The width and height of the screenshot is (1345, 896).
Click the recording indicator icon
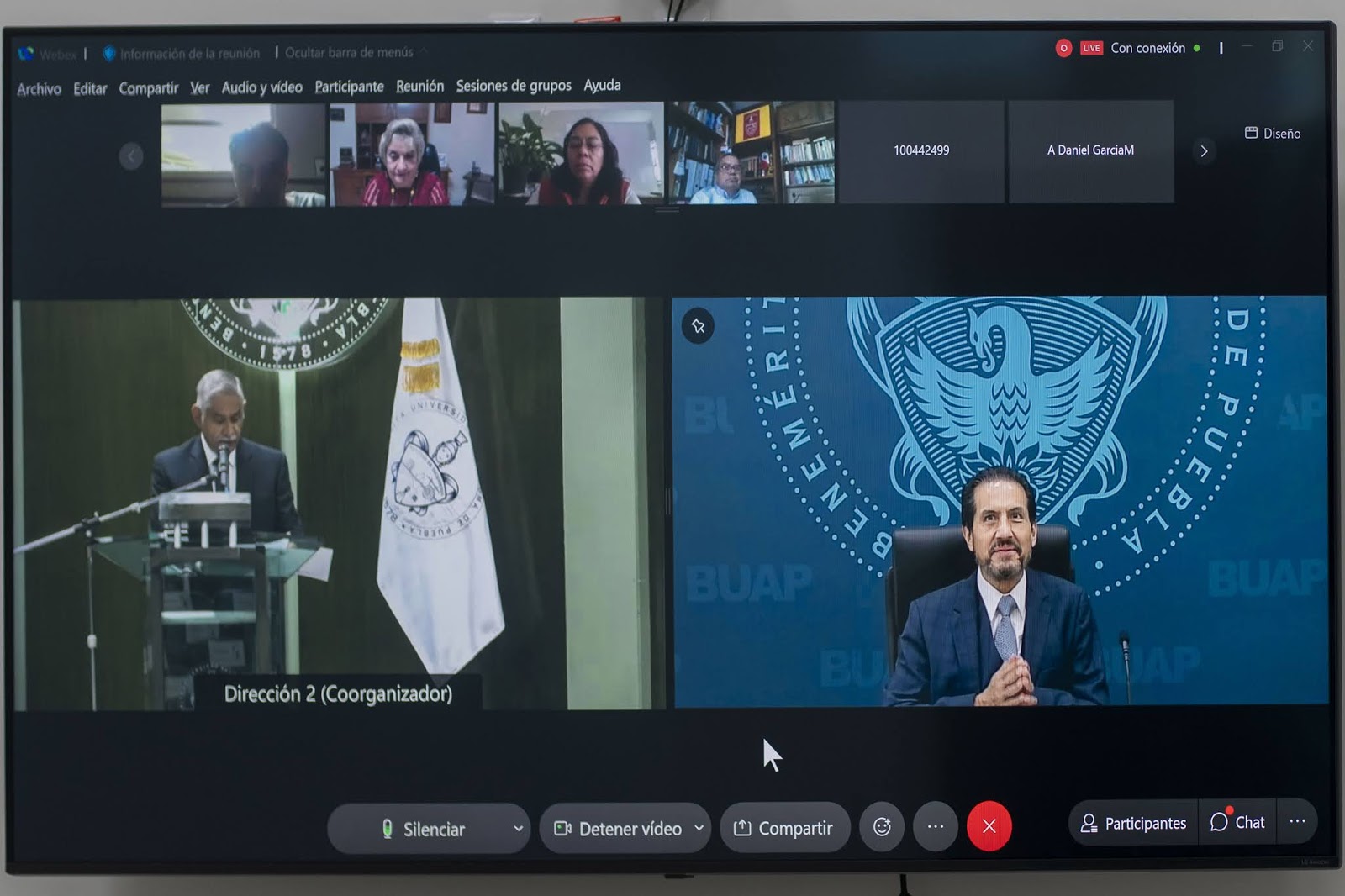tap(1063, 48)
